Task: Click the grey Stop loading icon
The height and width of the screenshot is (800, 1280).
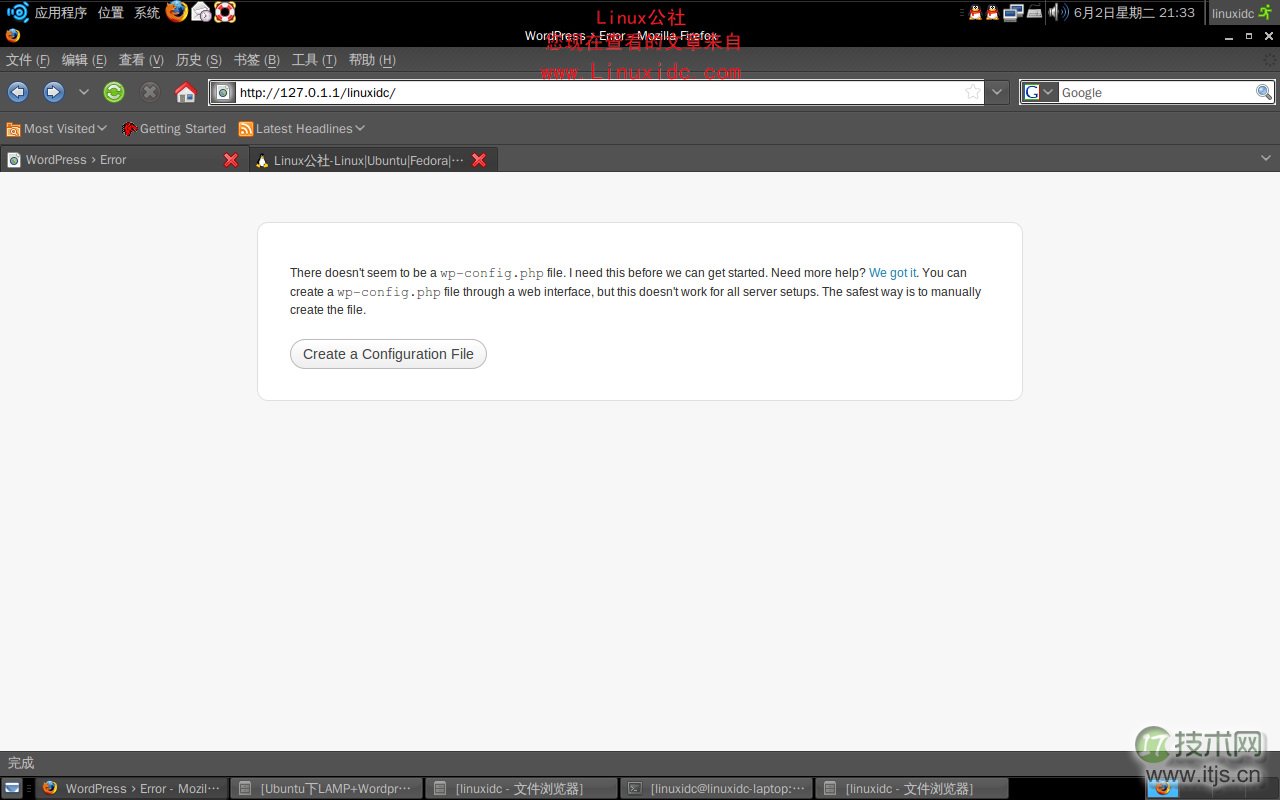Action: 150,92
